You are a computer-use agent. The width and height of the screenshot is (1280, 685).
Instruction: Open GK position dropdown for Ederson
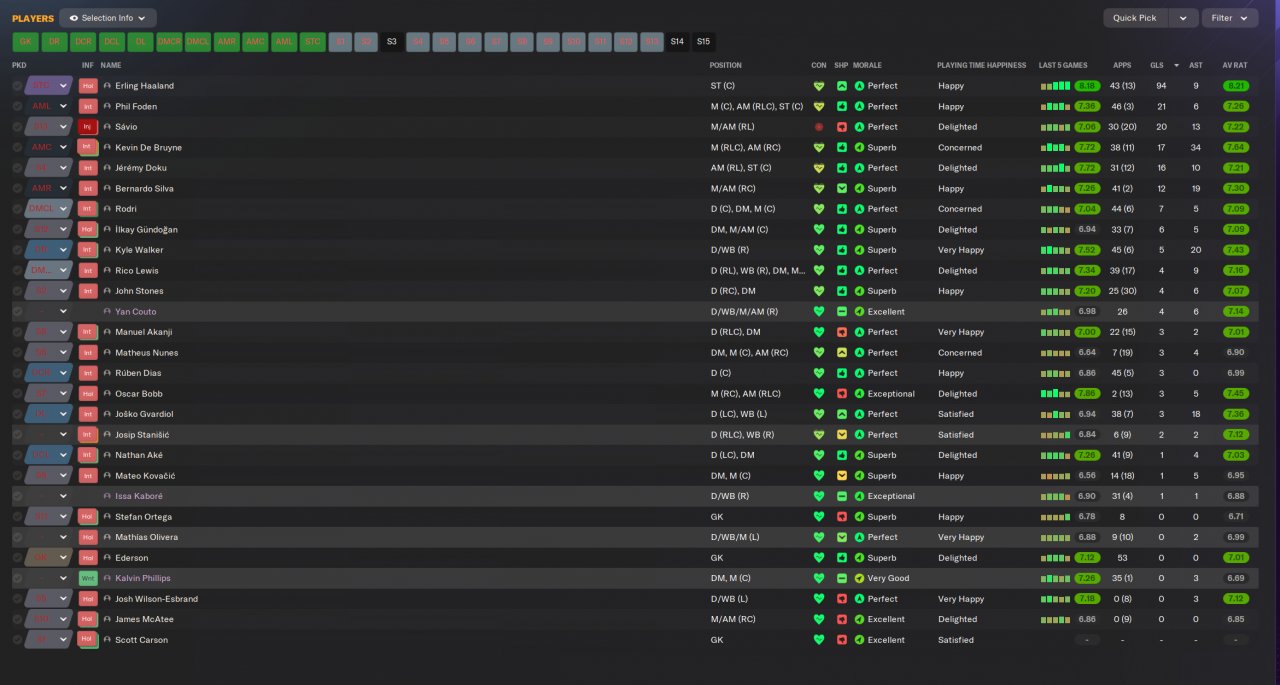click(x=64, y=558)
